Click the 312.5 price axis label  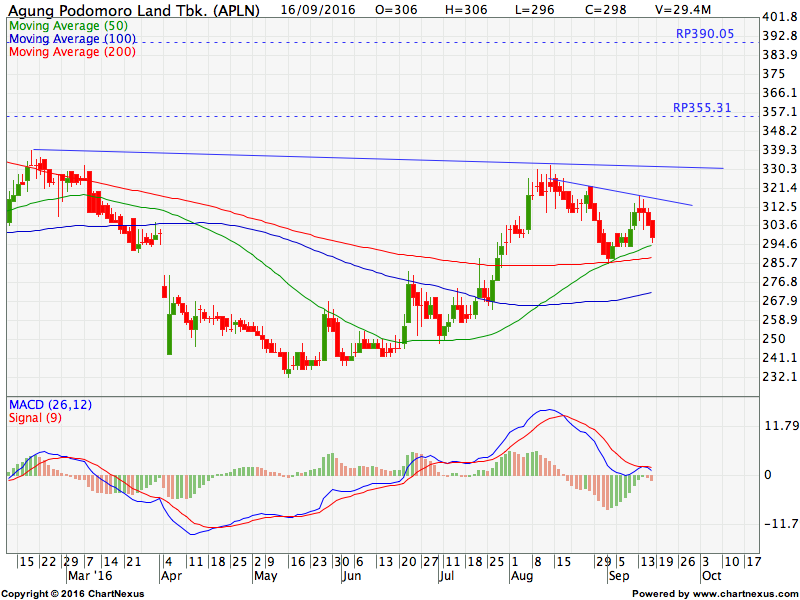tap(779, 207)
